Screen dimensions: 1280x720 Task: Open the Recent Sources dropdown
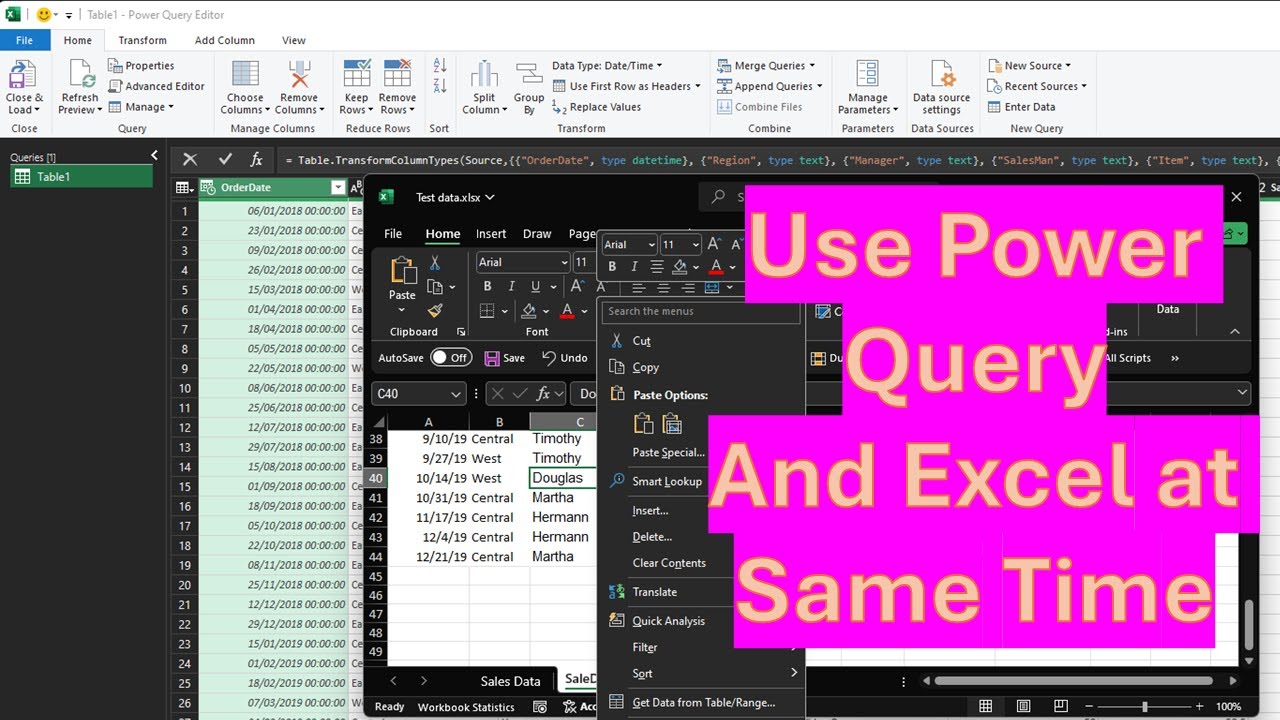point(1037,87)
